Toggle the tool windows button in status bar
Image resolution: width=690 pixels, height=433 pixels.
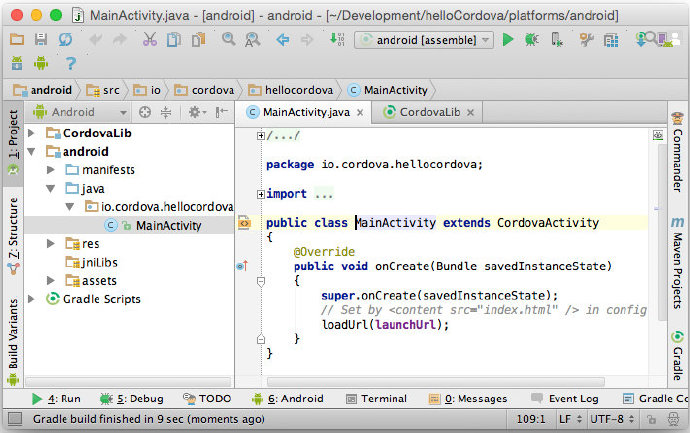[15, 418]
